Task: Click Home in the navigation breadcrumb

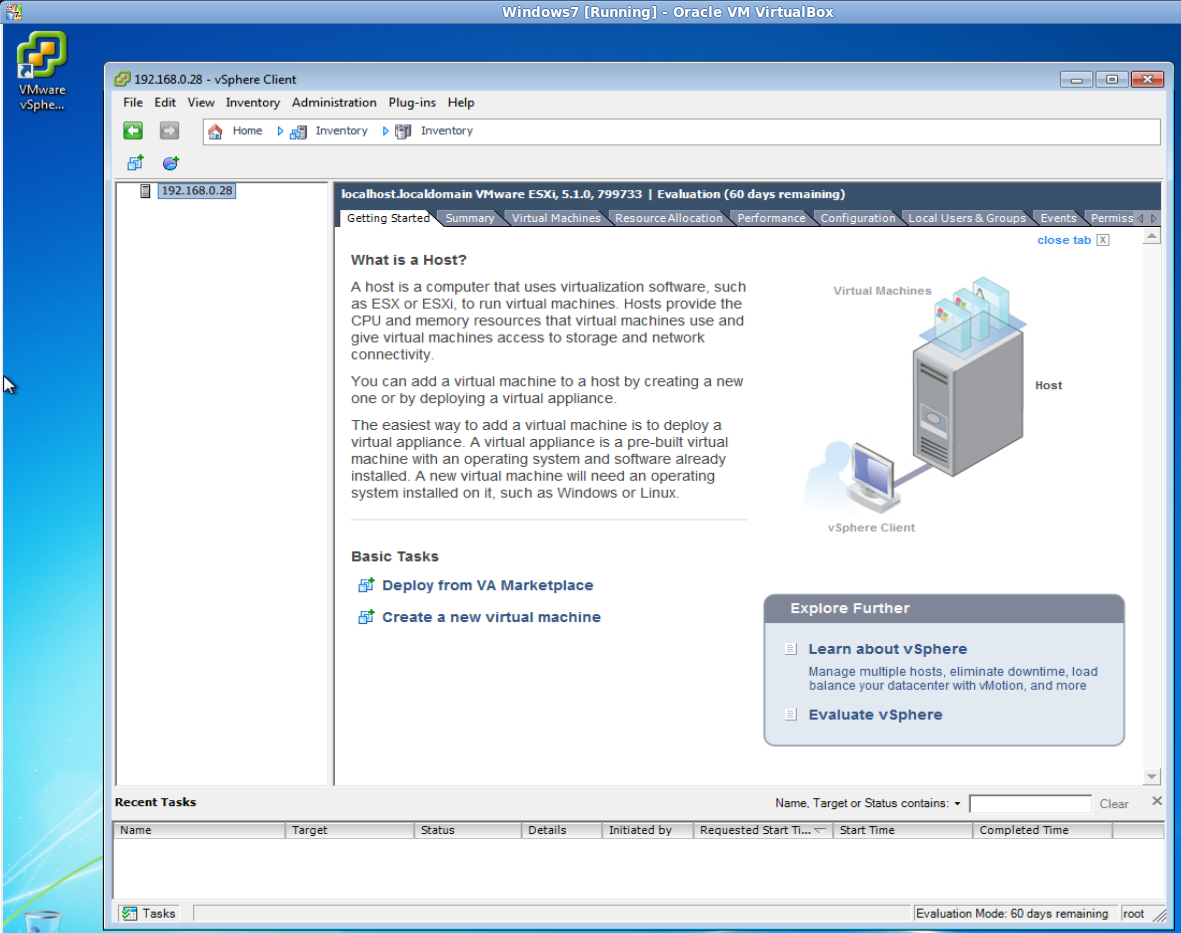Action: pos(247,131)
